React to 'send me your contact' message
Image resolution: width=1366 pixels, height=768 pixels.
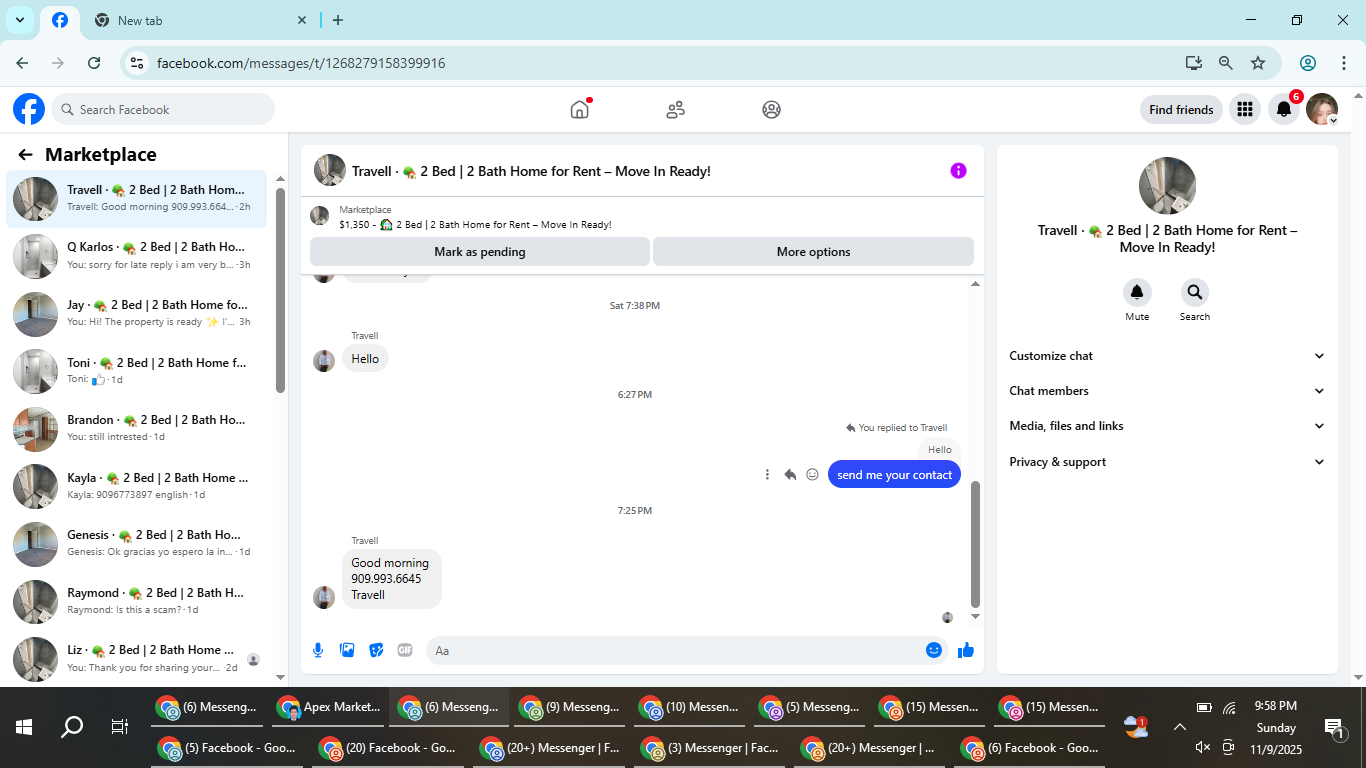pos(812,475)
